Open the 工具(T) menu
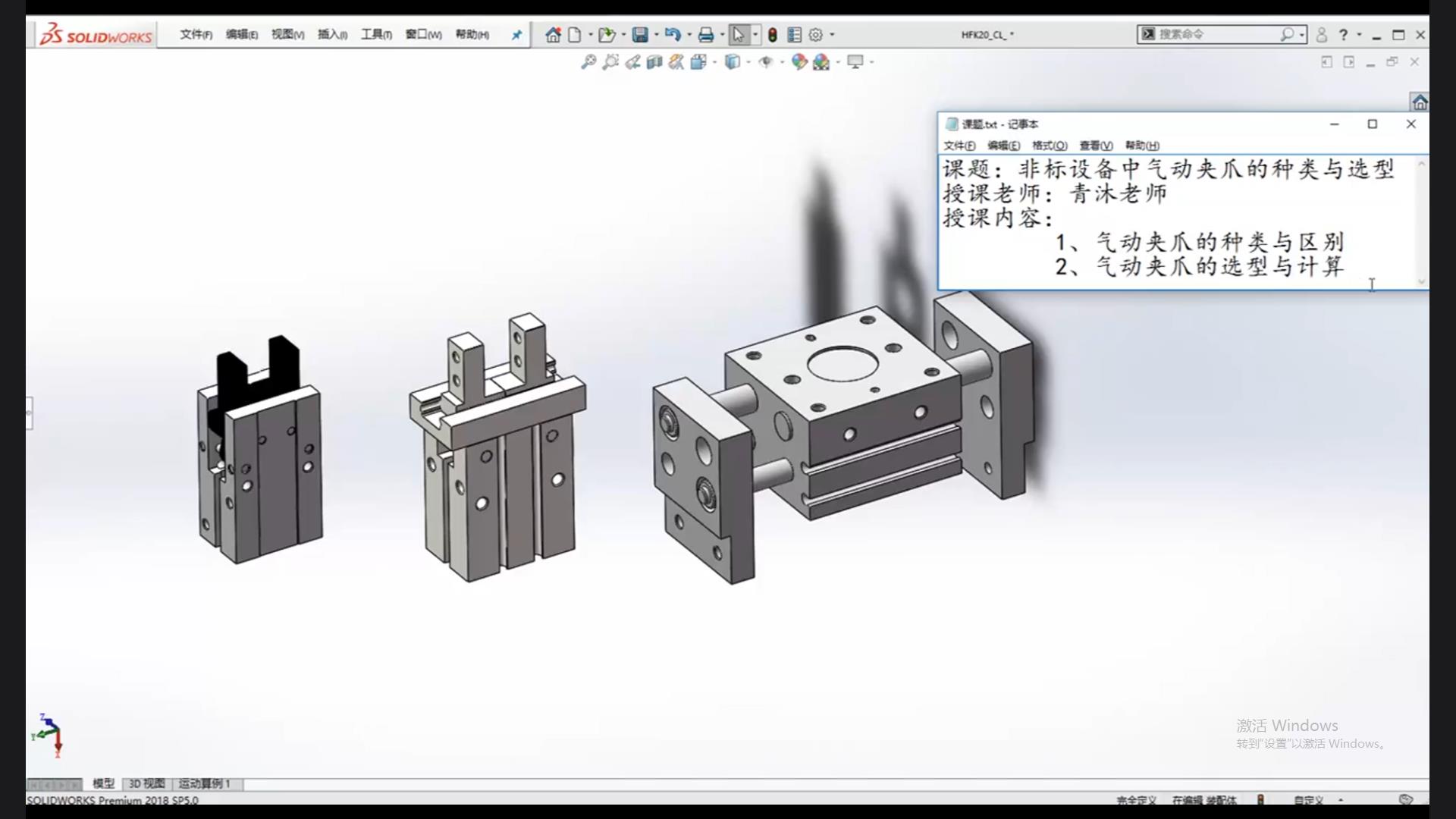Viewport: 1456px width, 819px height. click(x=376, y=35)
